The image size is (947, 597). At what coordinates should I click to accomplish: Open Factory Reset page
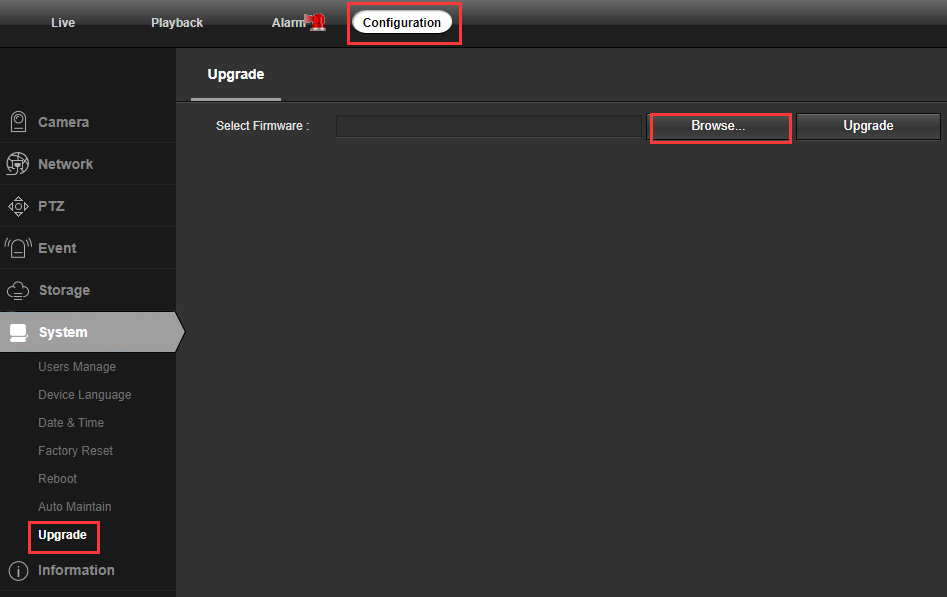point(75,451)
